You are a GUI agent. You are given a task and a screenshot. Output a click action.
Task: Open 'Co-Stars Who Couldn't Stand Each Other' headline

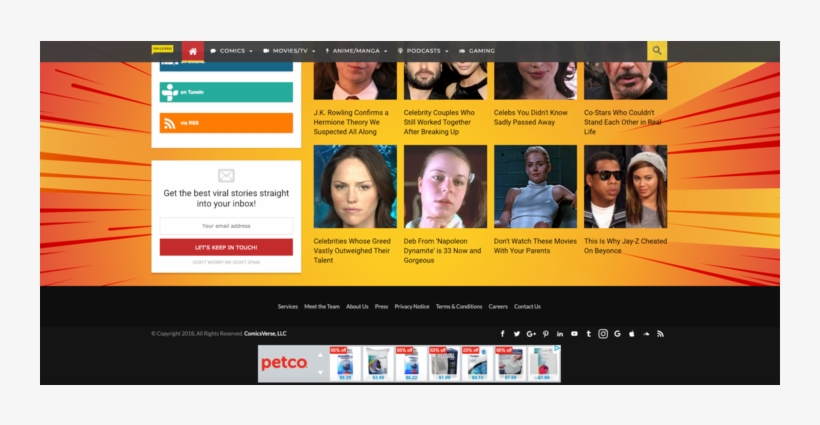point(623,122)
